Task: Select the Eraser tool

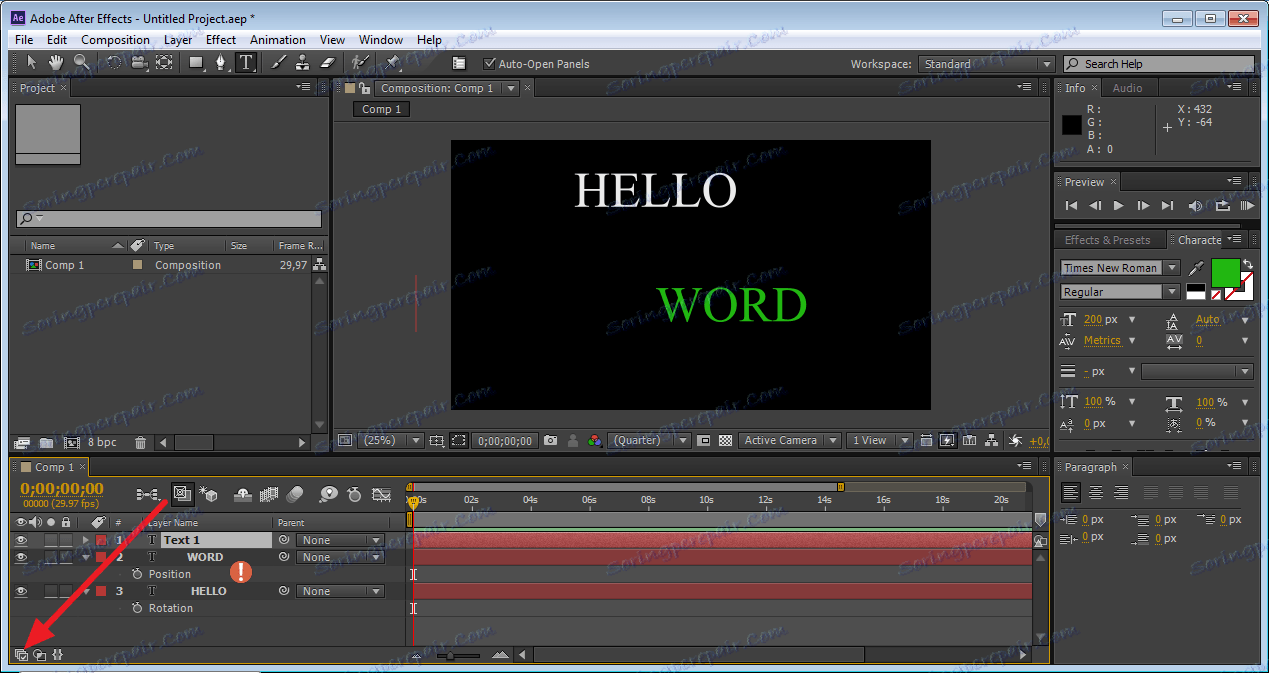Action: click(327, 63)
